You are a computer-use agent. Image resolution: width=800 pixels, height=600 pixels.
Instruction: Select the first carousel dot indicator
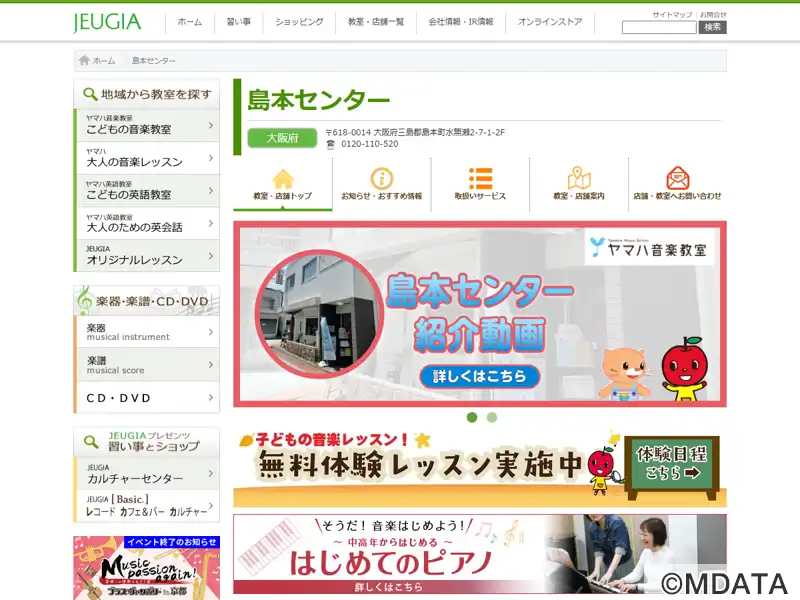[x=472, y=417]
